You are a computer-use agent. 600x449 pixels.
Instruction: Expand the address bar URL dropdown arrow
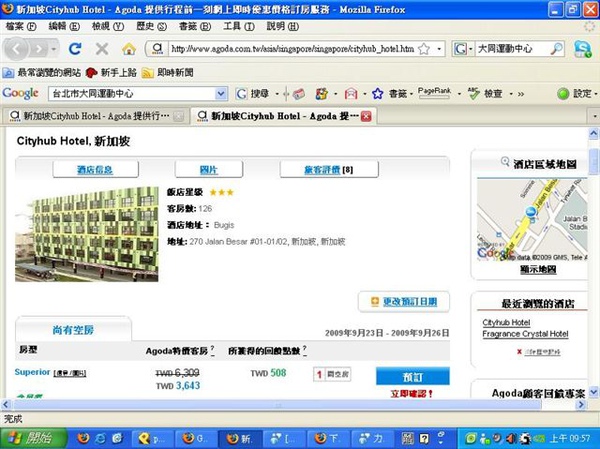pyautogui.click(x=439, y=49)
